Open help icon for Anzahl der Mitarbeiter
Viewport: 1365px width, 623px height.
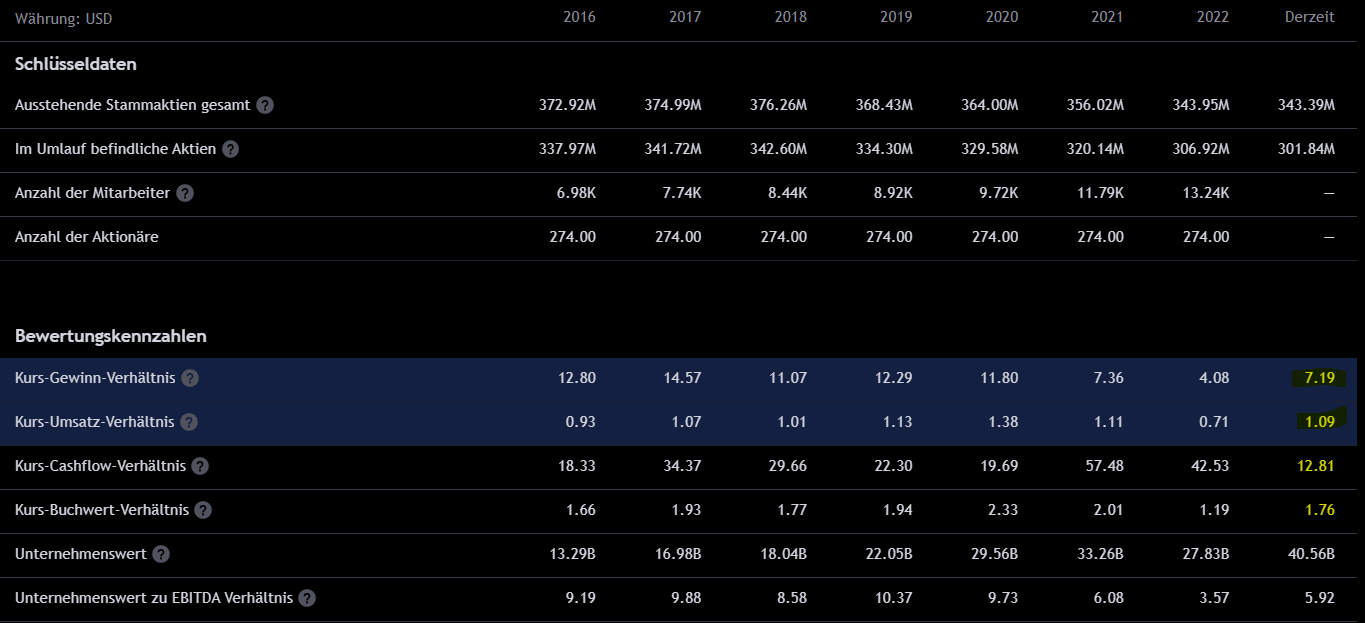click(185, 193)
